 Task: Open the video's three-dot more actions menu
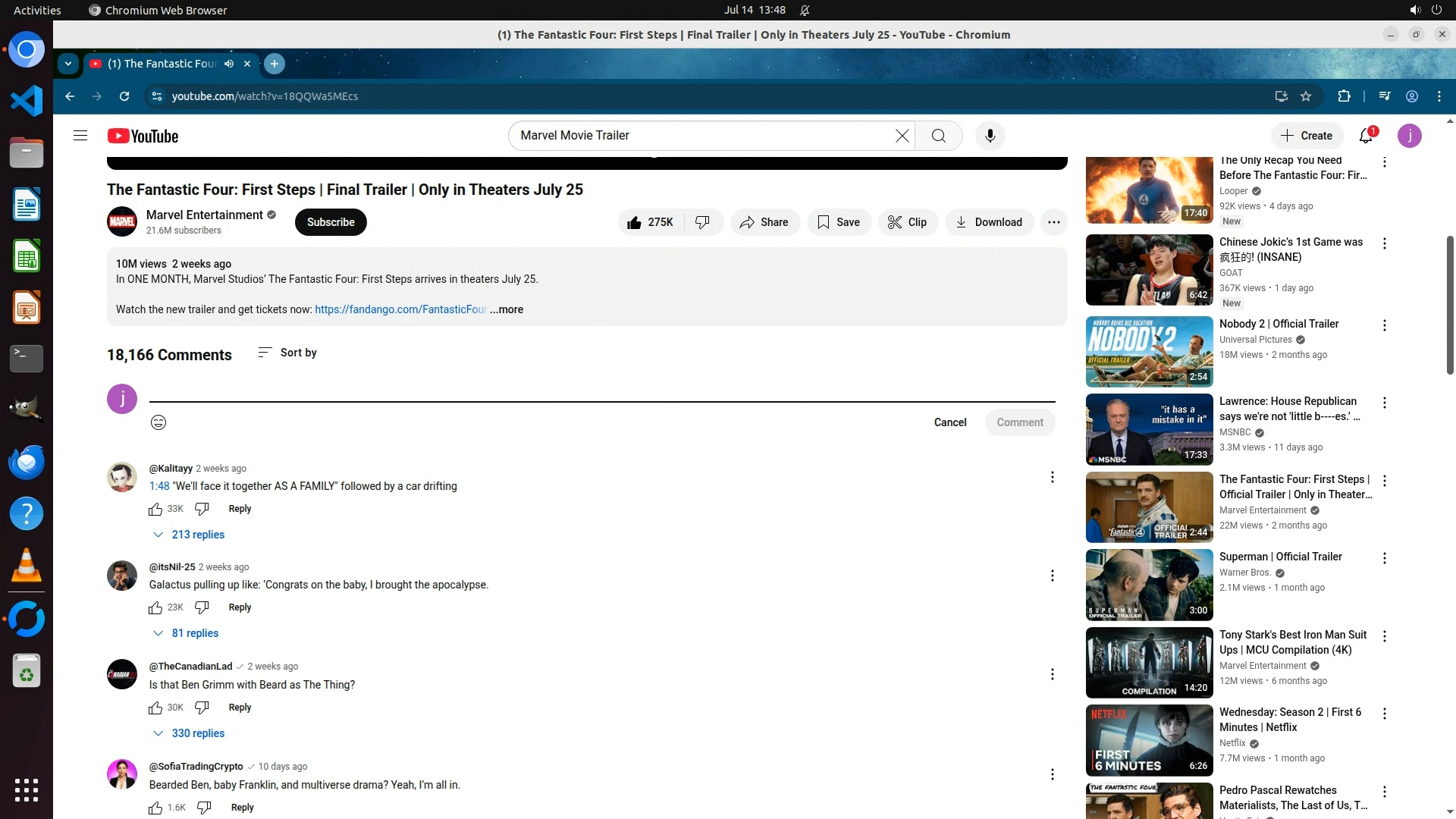pyautogui.click(x=1053, y=222)
